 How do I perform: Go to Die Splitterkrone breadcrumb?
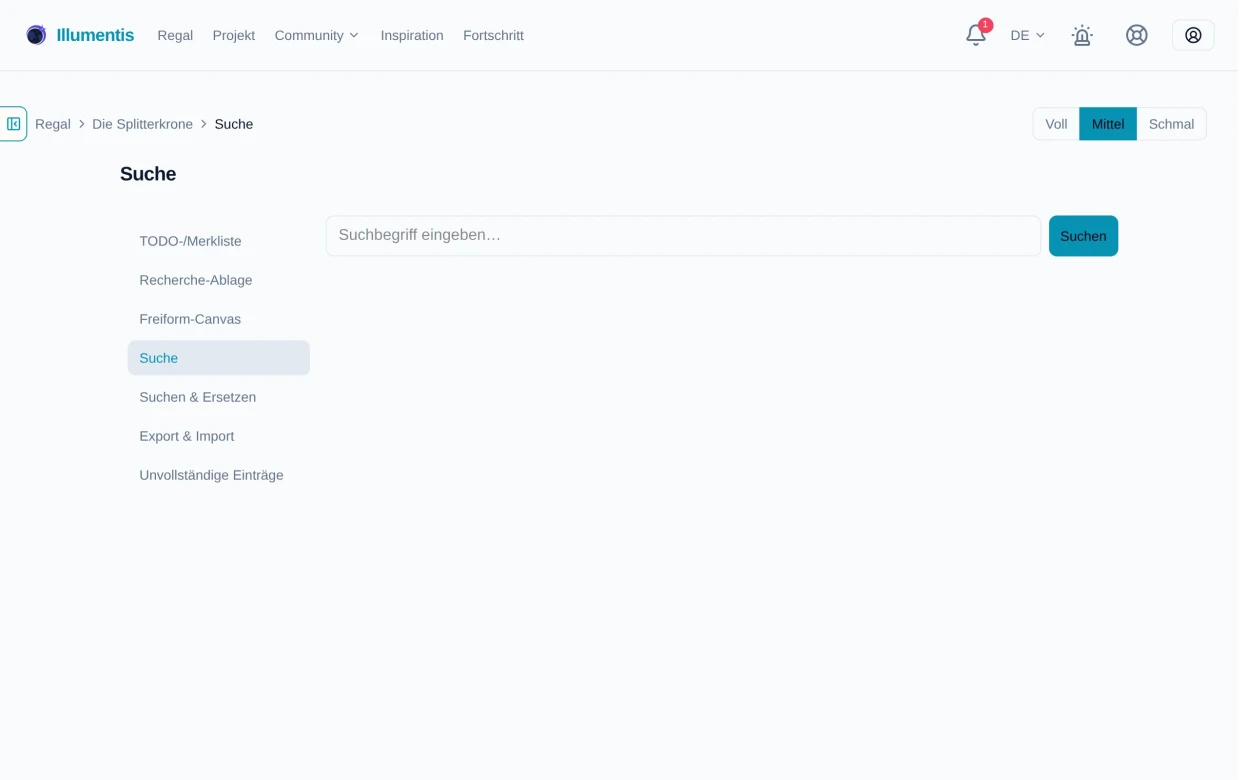click(143, 124)
